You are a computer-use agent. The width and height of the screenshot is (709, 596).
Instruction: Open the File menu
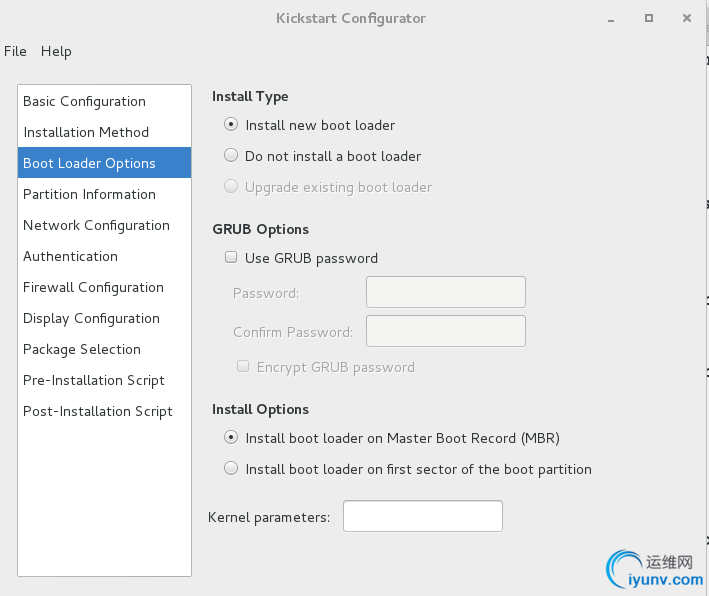pos(15,51)
